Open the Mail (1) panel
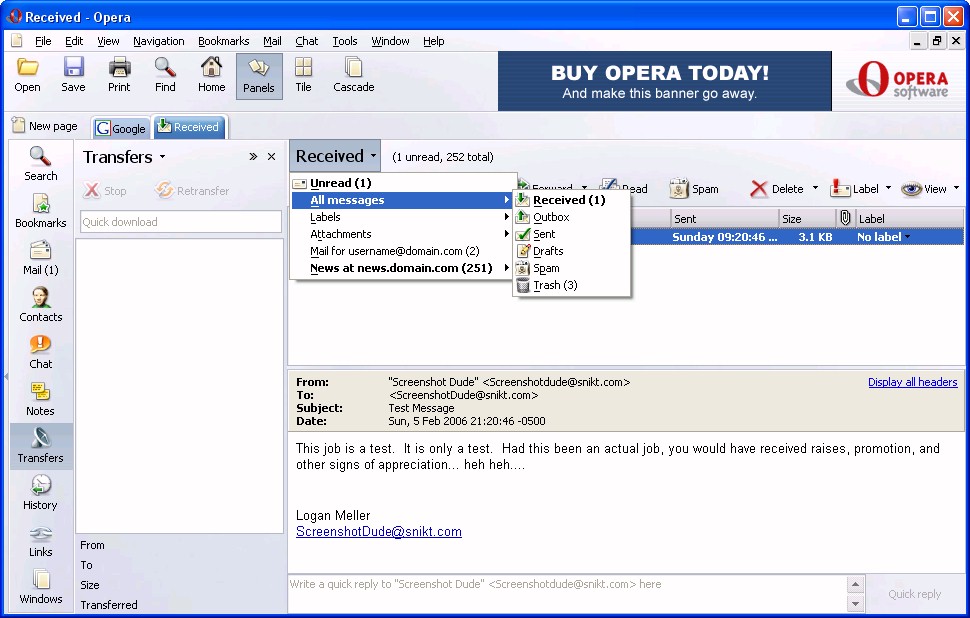The width and height of the screenshot is (970, 618). tap(41, 258)
